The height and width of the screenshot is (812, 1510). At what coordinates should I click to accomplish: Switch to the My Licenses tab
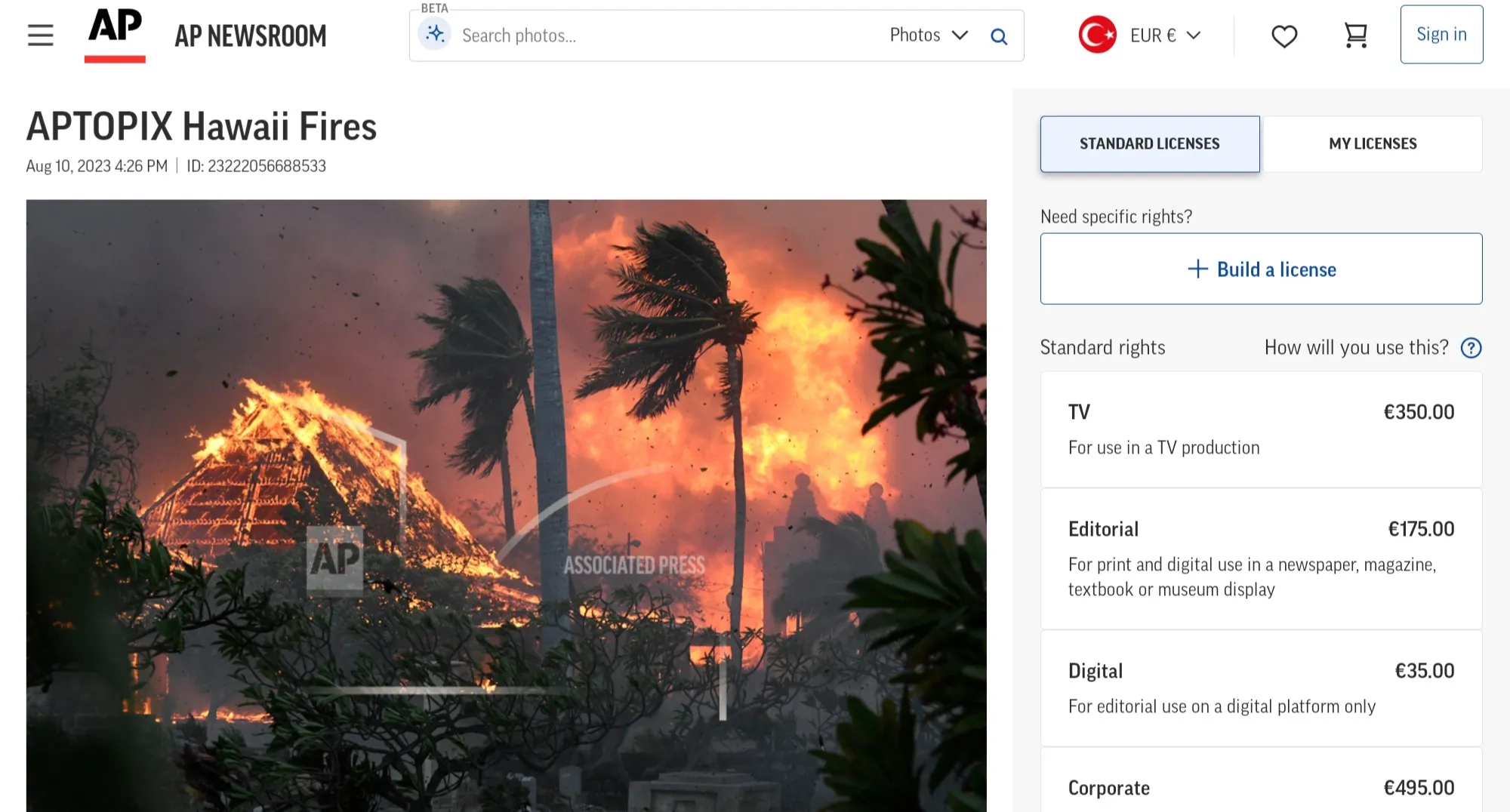[x=1373, y=143]
